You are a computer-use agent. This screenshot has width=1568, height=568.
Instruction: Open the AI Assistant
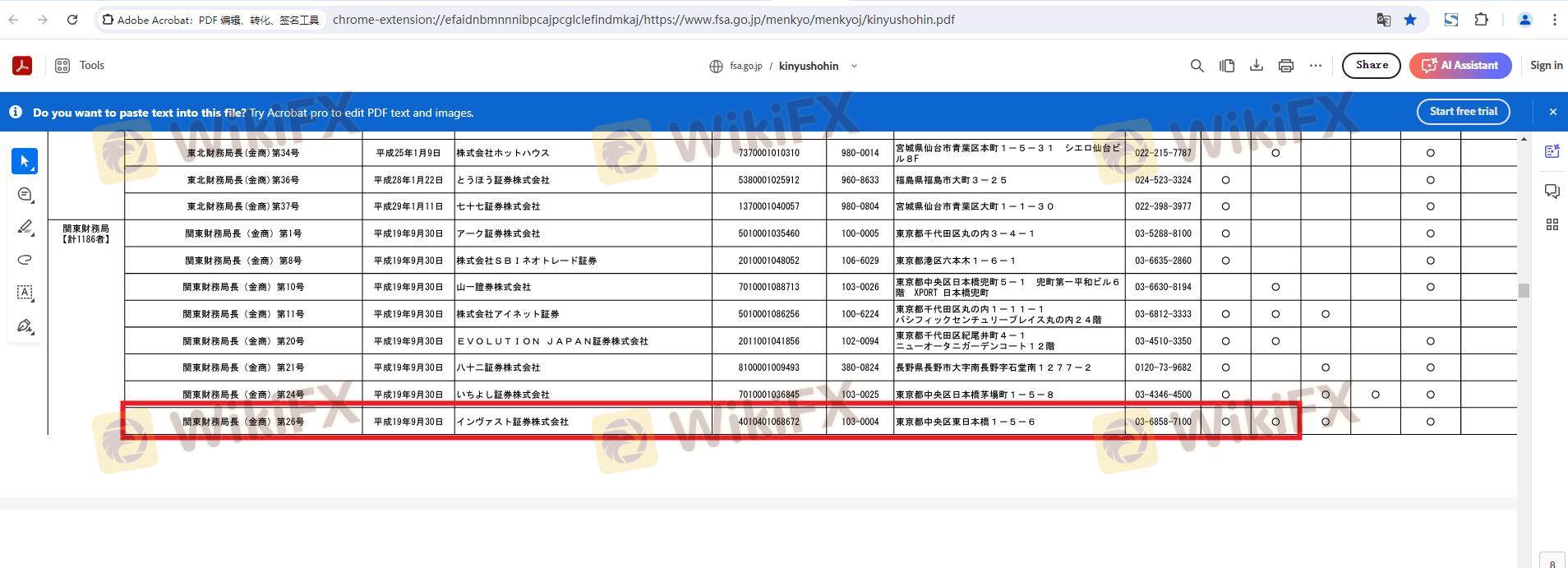click(x=1460, y=66)
